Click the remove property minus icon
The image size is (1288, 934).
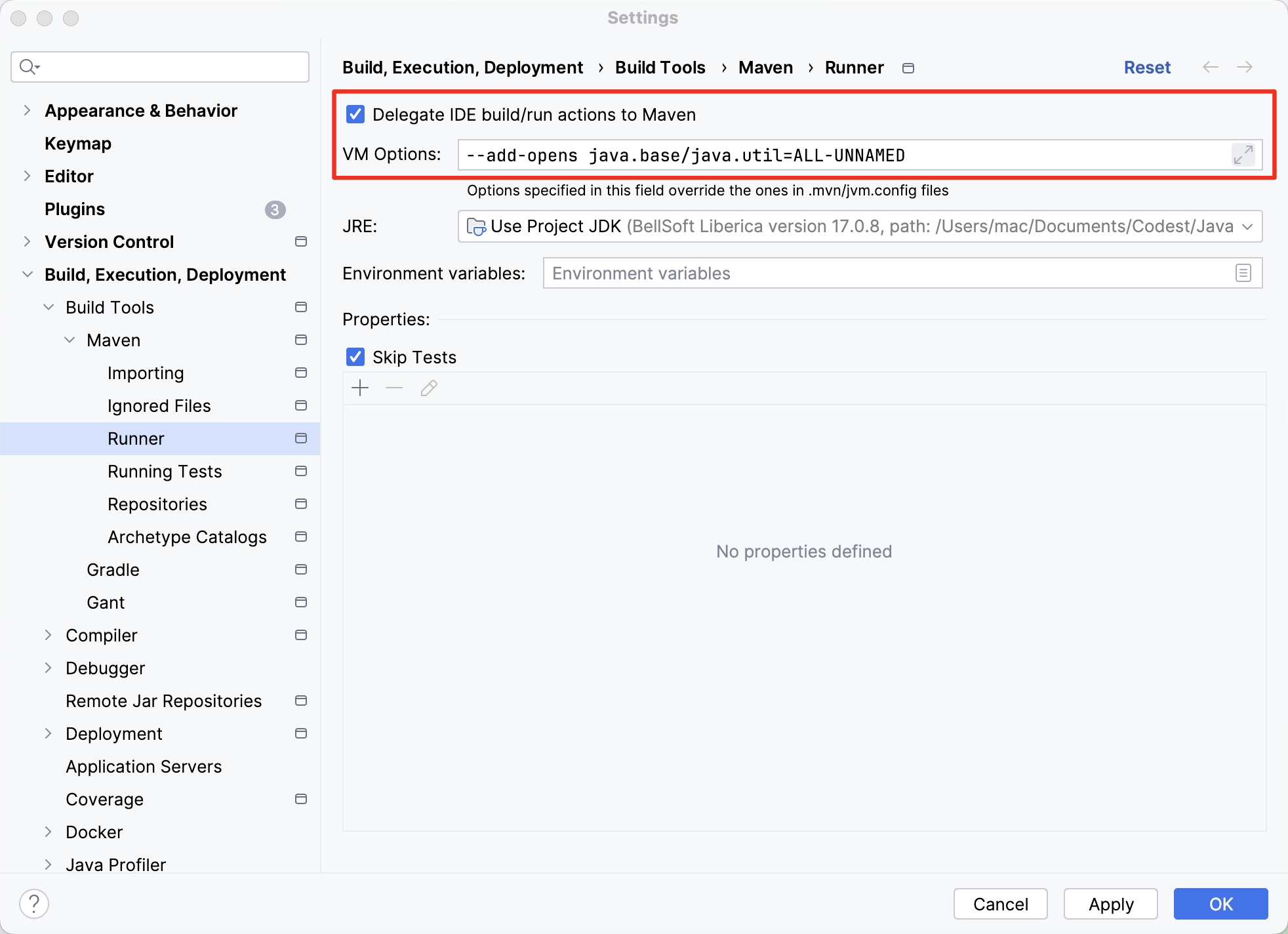394,388
